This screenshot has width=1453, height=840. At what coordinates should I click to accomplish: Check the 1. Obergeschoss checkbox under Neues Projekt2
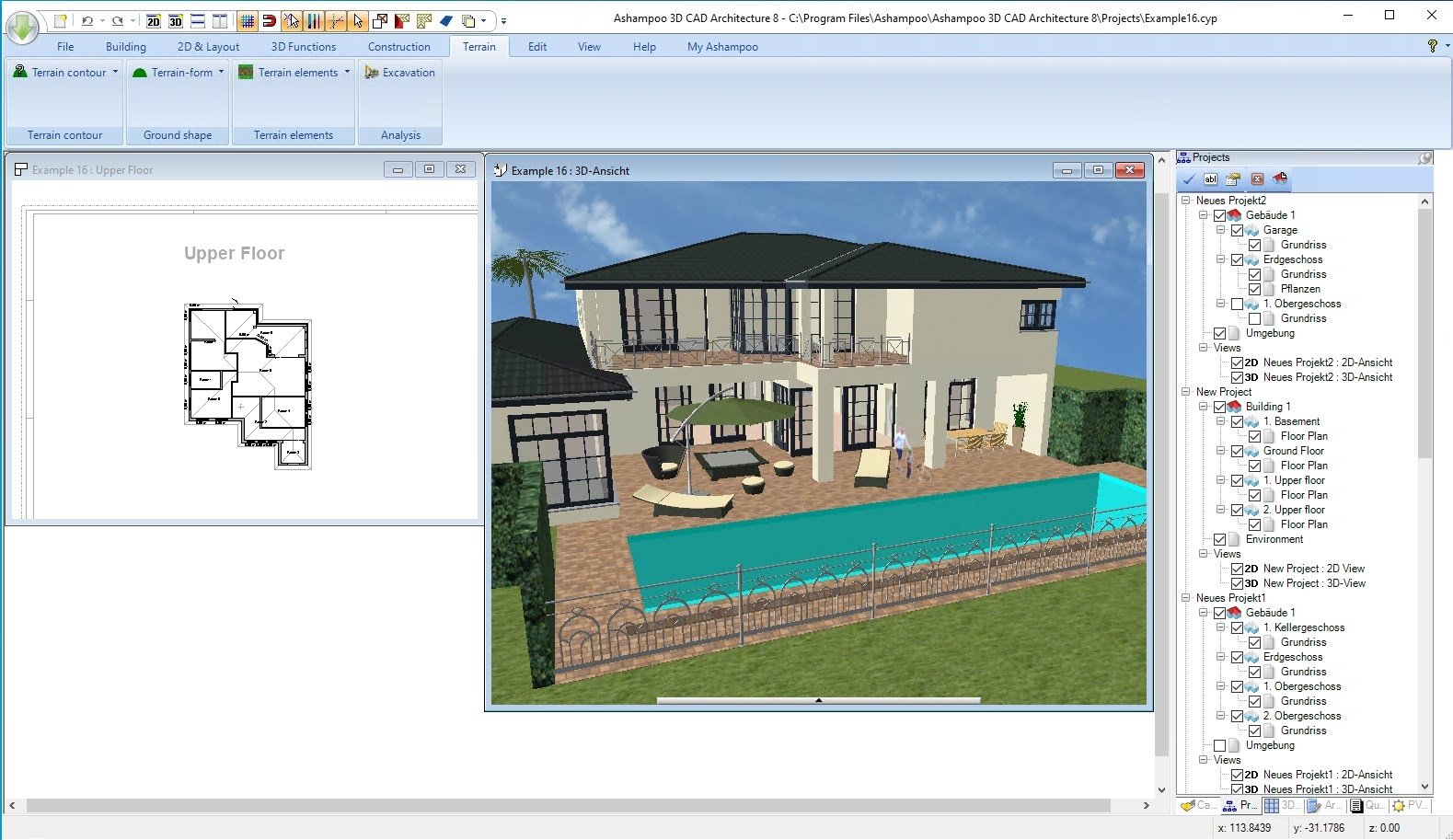click(x=1237, y=304)
